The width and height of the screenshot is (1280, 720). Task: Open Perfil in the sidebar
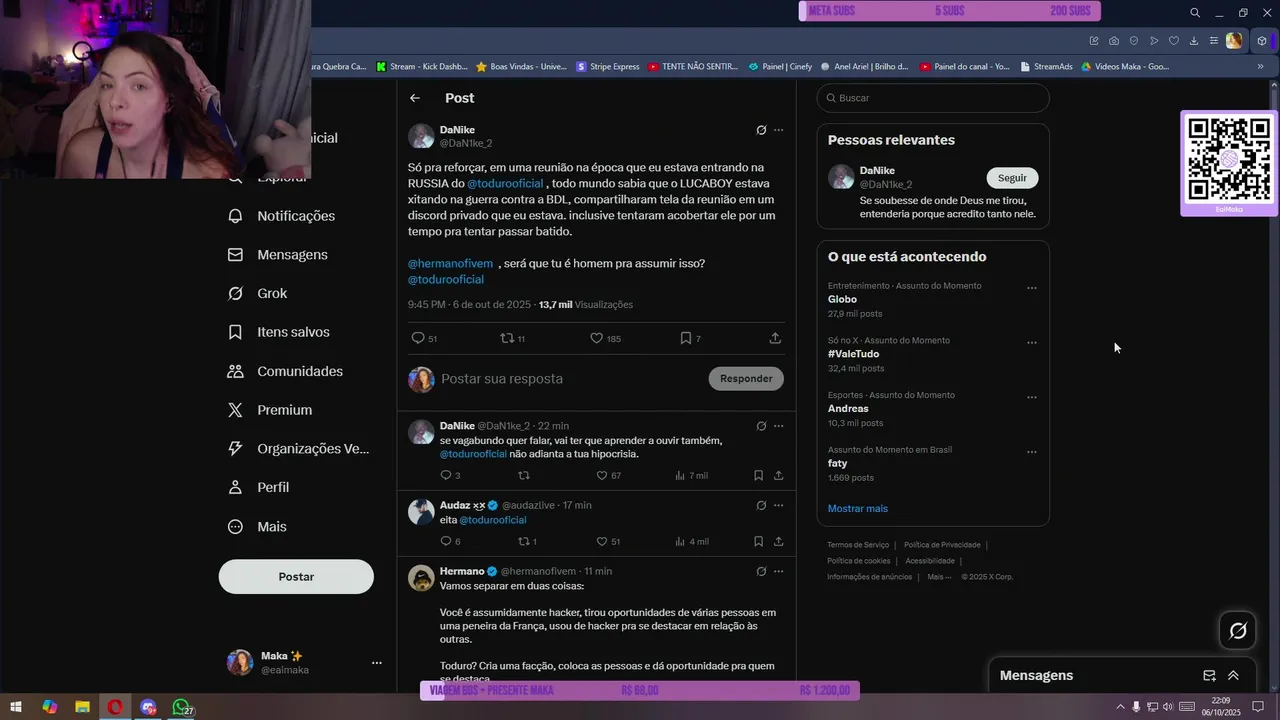pos(259,487)
